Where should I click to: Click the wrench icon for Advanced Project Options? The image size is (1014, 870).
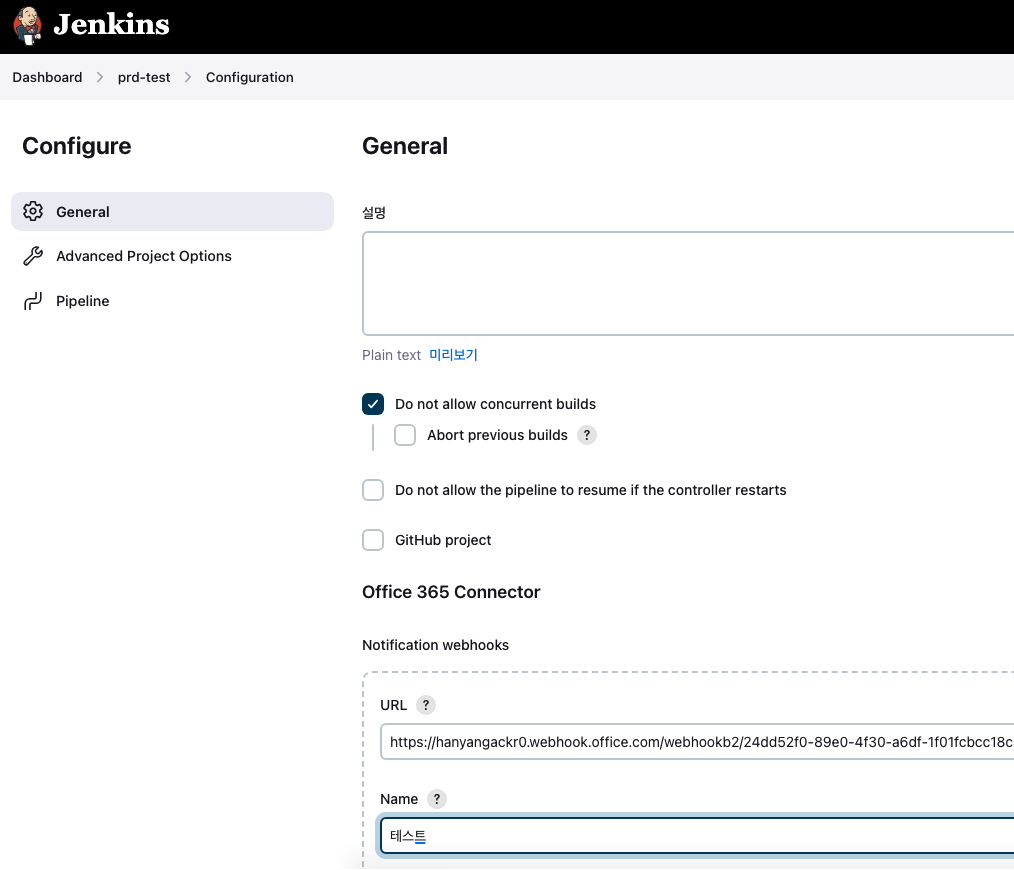pos(33,256)
